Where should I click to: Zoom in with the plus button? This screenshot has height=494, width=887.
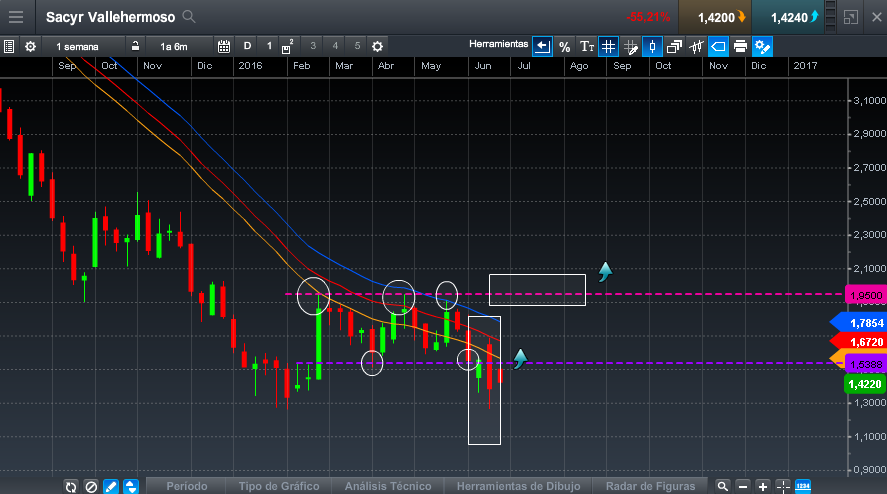point(763,486)
